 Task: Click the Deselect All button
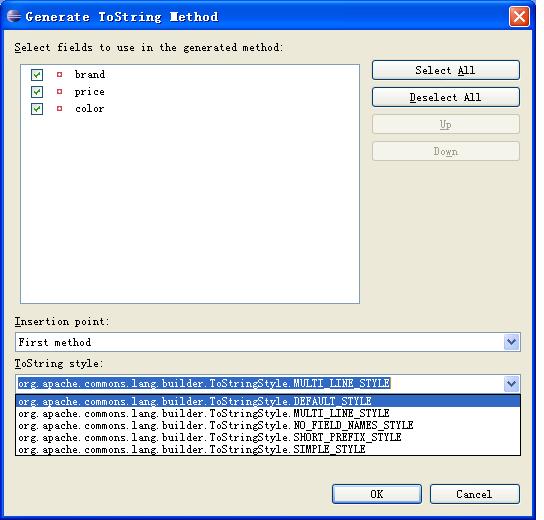coord(446,97)
